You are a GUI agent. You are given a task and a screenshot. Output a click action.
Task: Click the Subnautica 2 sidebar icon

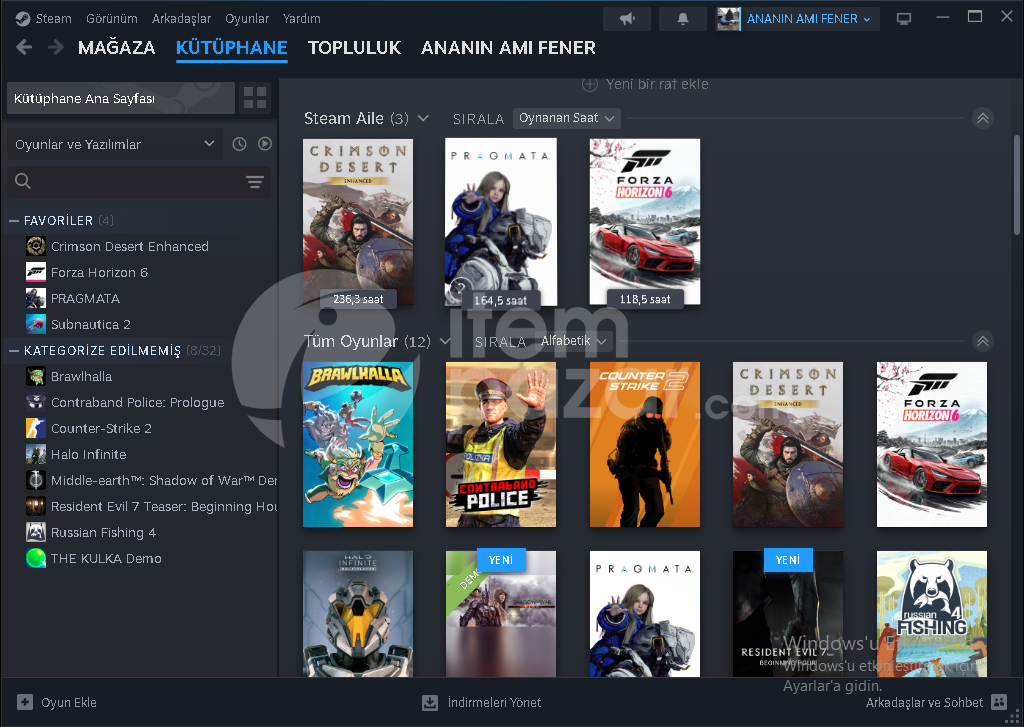pyautogui.click(x=36, y=324)
